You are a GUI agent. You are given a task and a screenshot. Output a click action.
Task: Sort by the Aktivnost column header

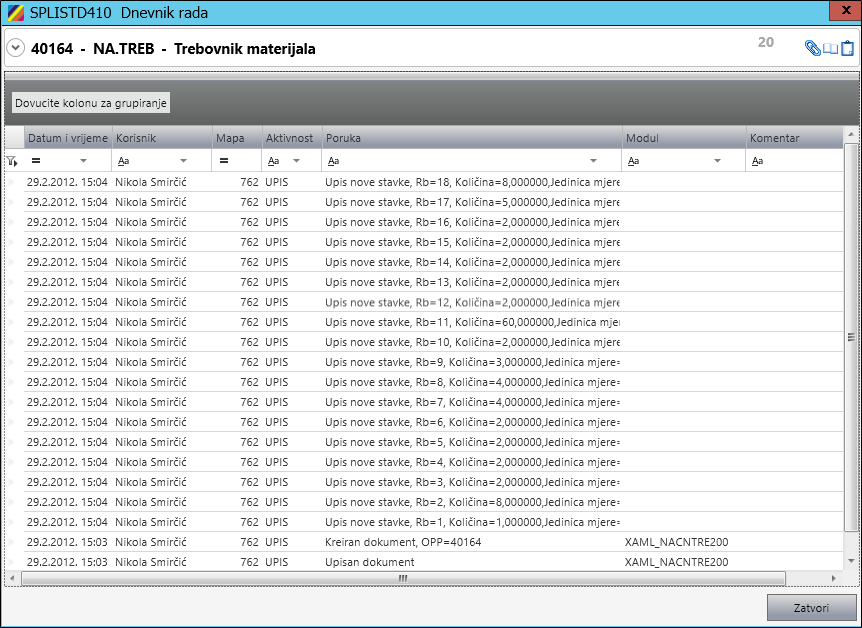coord(292,138)
